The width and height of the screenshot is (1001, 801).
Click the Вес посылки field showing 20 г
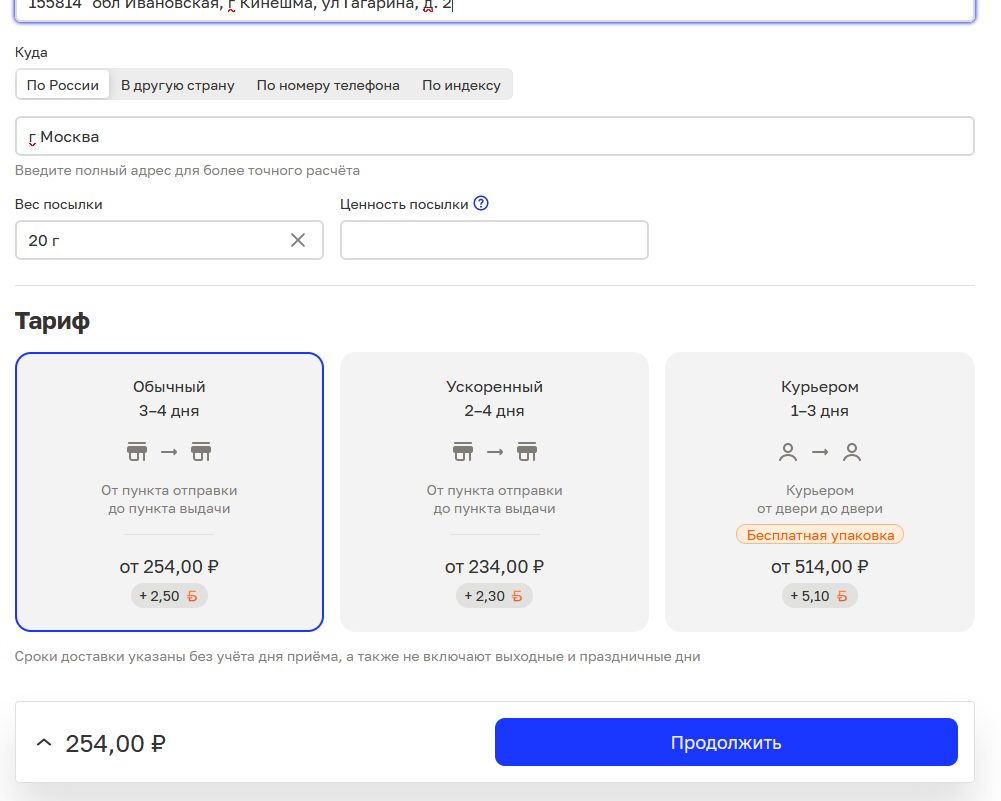pyautogui.click(x=150, y=240)
